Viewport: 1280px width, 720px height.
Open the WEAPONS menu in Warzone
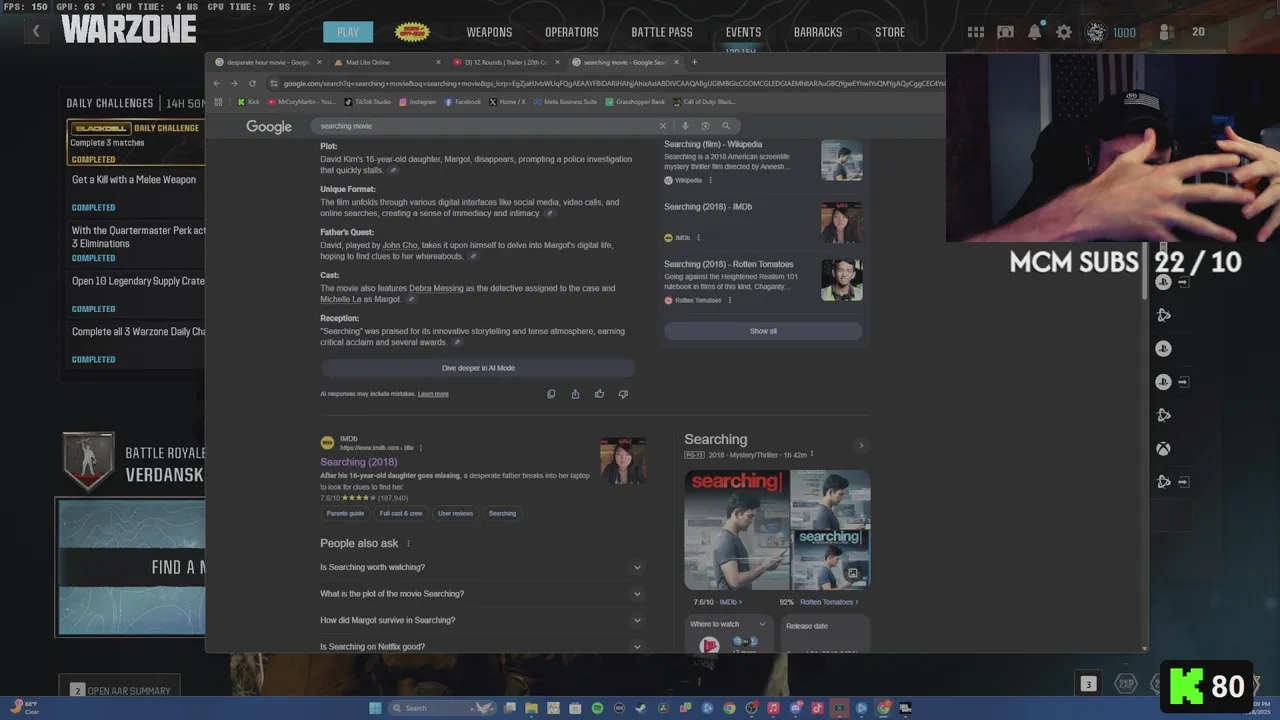pyautogui.click(x=489, y=32)
